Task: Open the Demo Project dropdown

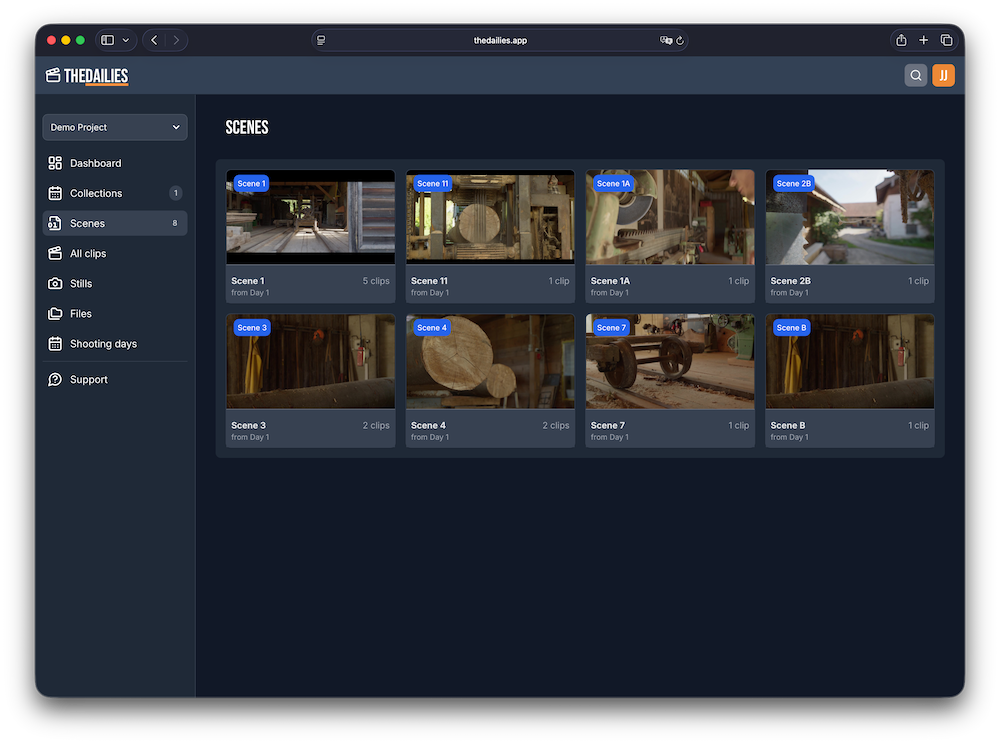Action: (x=114, y=127)
